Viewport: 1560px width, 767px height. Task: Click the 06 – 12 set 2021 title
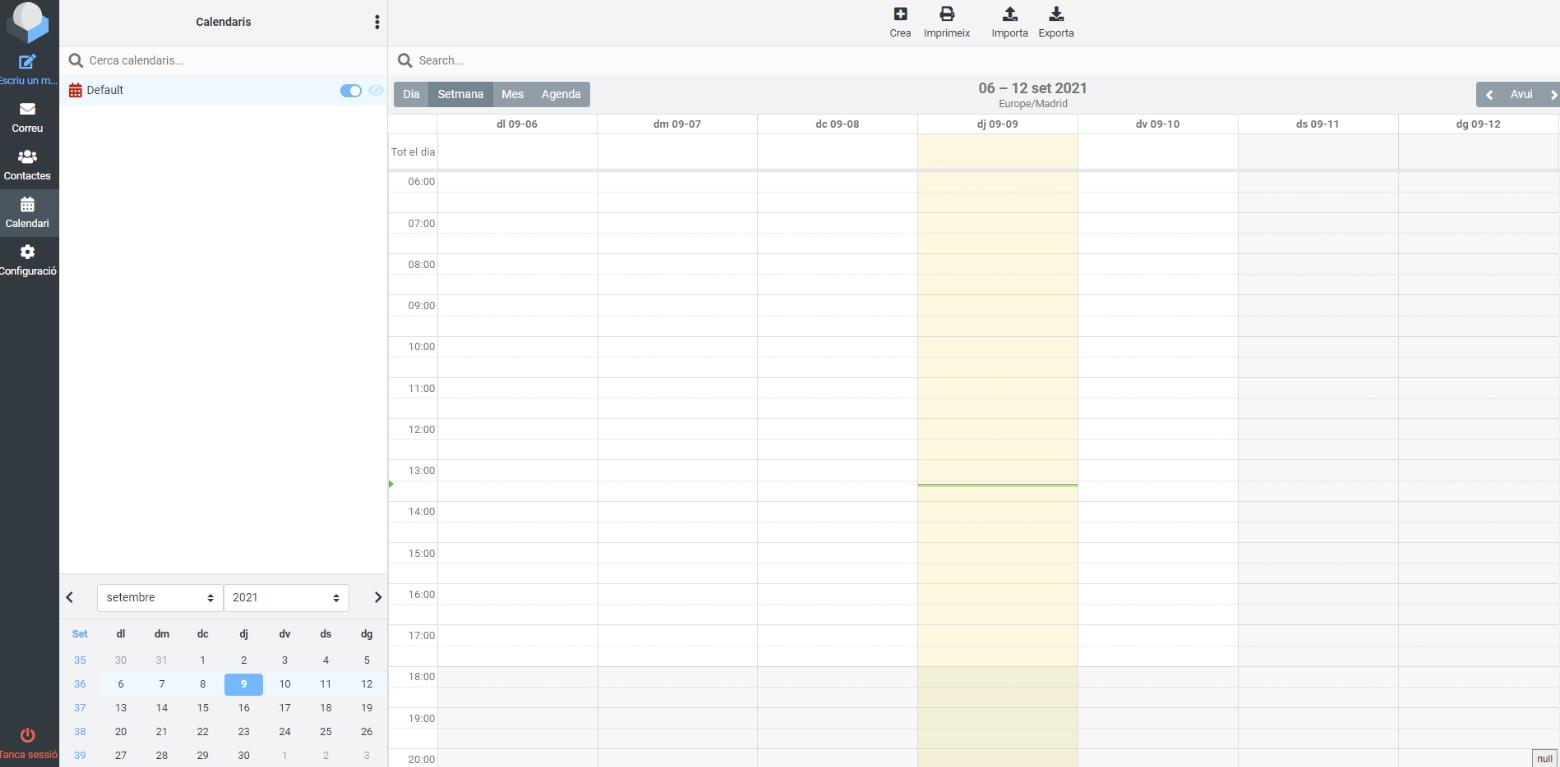click(1032, 88)
